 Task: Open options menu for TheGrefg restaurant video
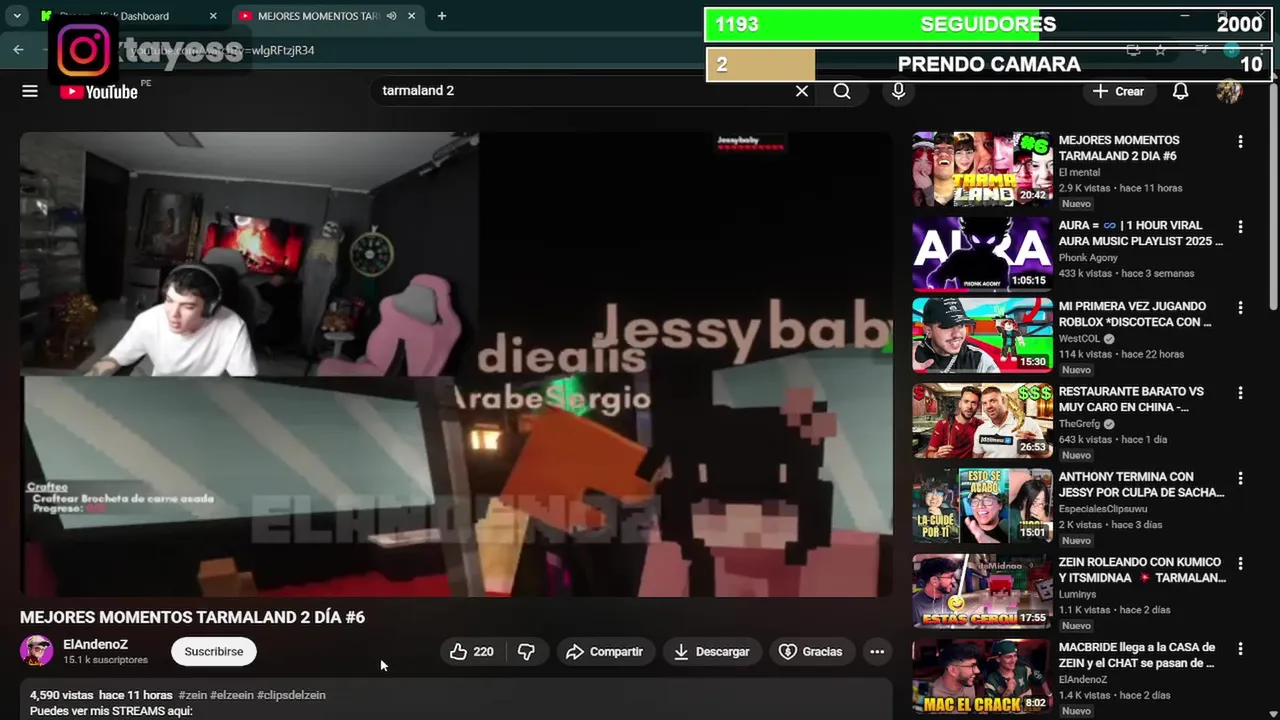[1240, 393]
